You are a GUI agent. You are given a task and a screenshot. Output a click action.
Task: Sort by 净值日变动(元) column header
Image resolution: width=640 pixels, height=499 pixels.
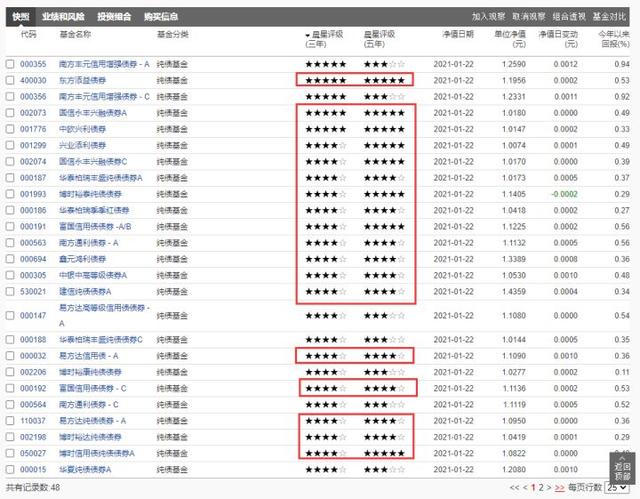558,39
